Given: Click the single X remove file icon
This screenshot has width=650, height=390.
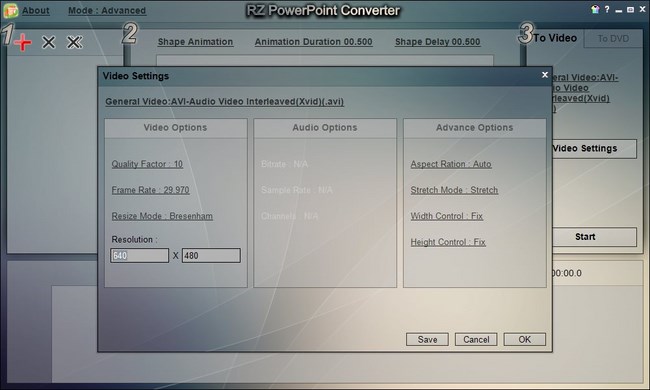Looking at the screenshot, I should click(x=49, y=42).
